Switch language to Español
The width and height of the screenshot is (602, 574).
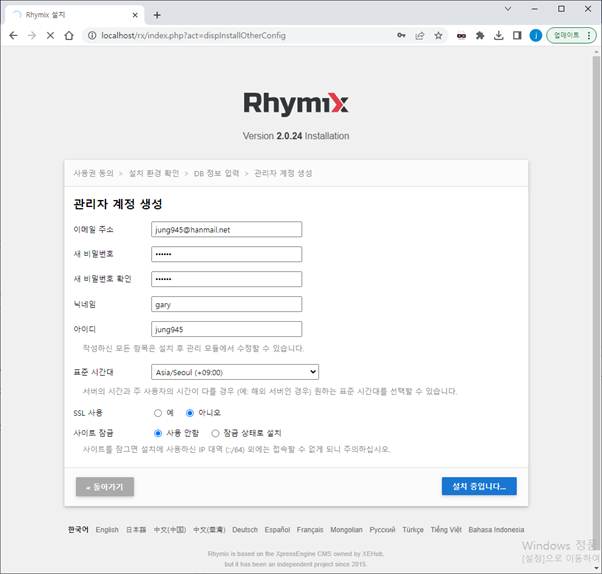pos(277,530)
